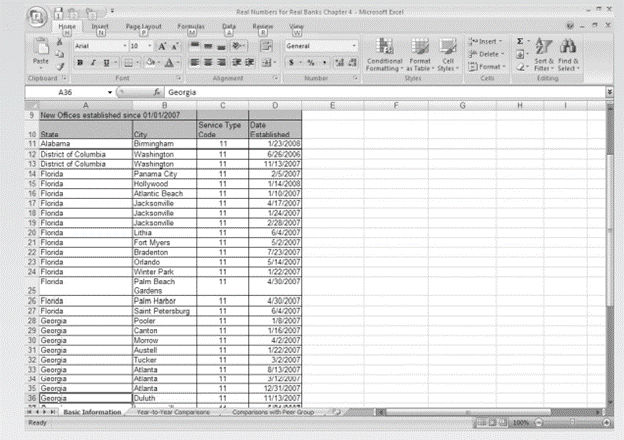Align text right
The image size is (624, 440).
coord(221,62)
